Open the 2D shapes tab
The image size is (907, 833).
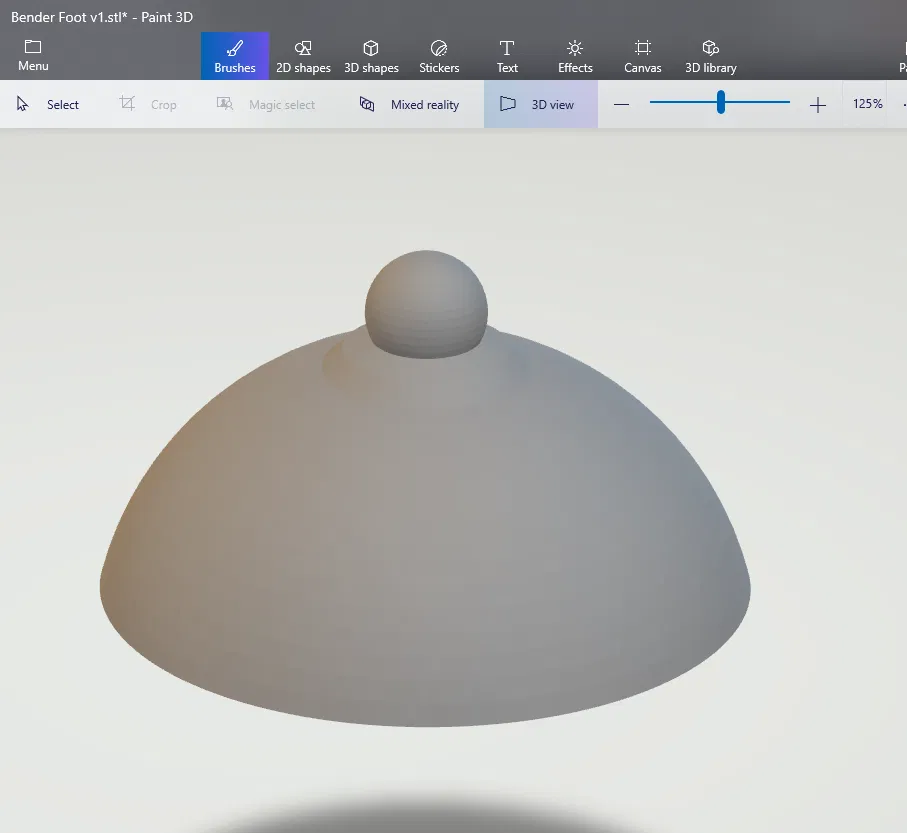tap(303, 56)
